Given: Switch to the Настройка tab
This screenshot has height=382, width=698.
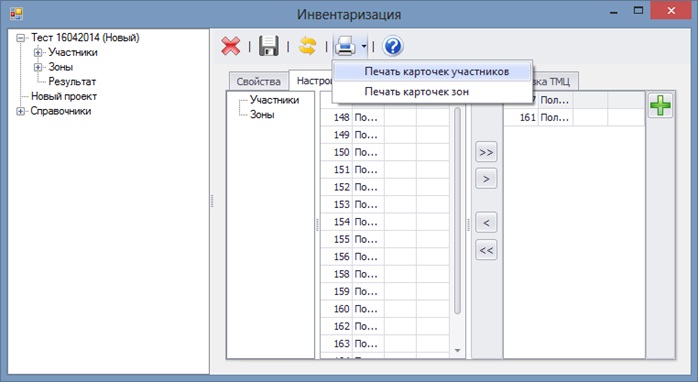Looking at the screenshot, I should point(312,81).
